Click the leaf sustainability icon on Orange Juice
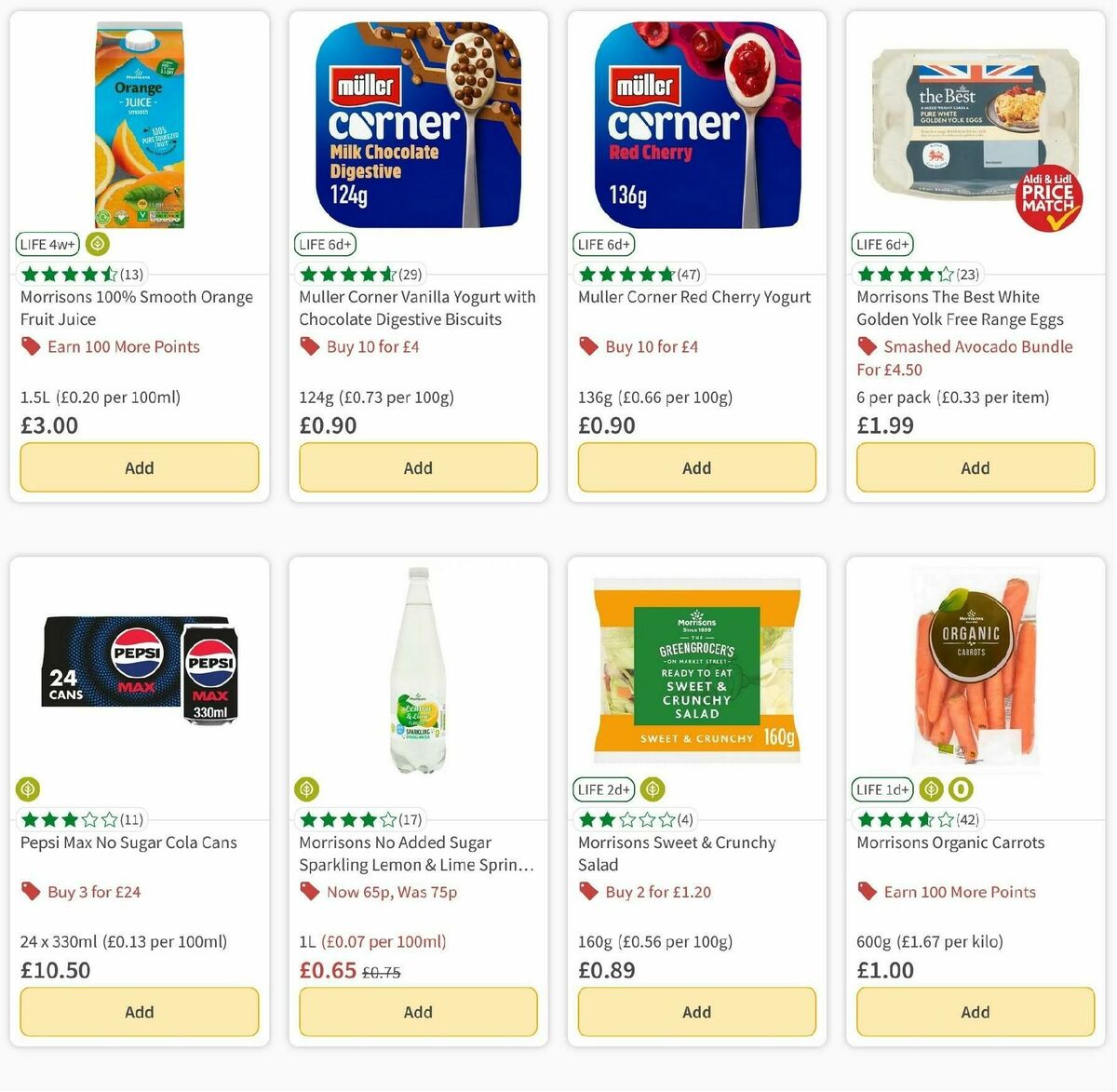The width and height of the screenshot is (1117, 1092). [x=97, y=244]
